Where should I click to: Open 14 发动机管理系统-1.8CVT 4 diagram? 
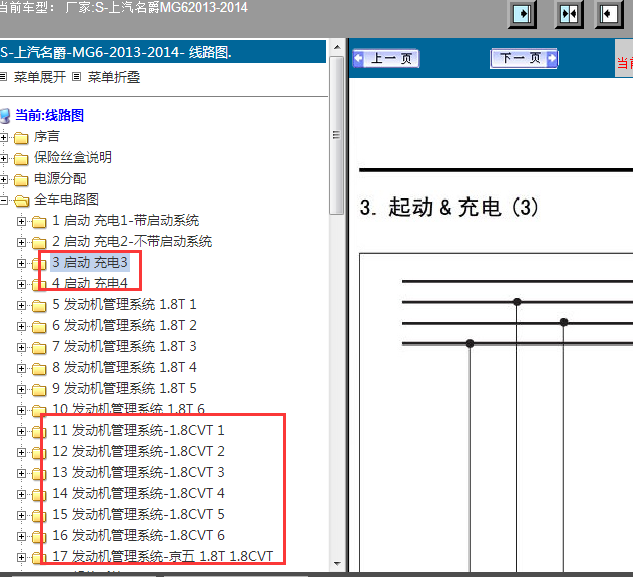[x=138, y=493]
